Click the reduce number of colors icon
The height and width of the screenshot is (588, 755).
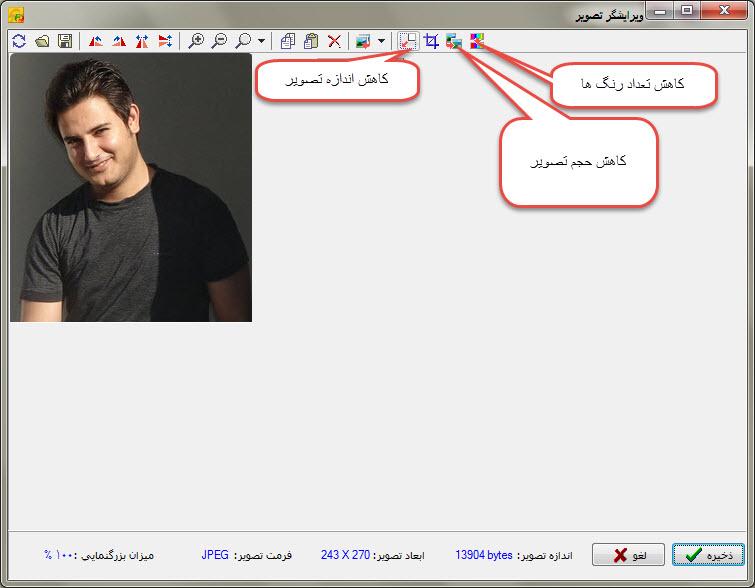pos(477,41)
